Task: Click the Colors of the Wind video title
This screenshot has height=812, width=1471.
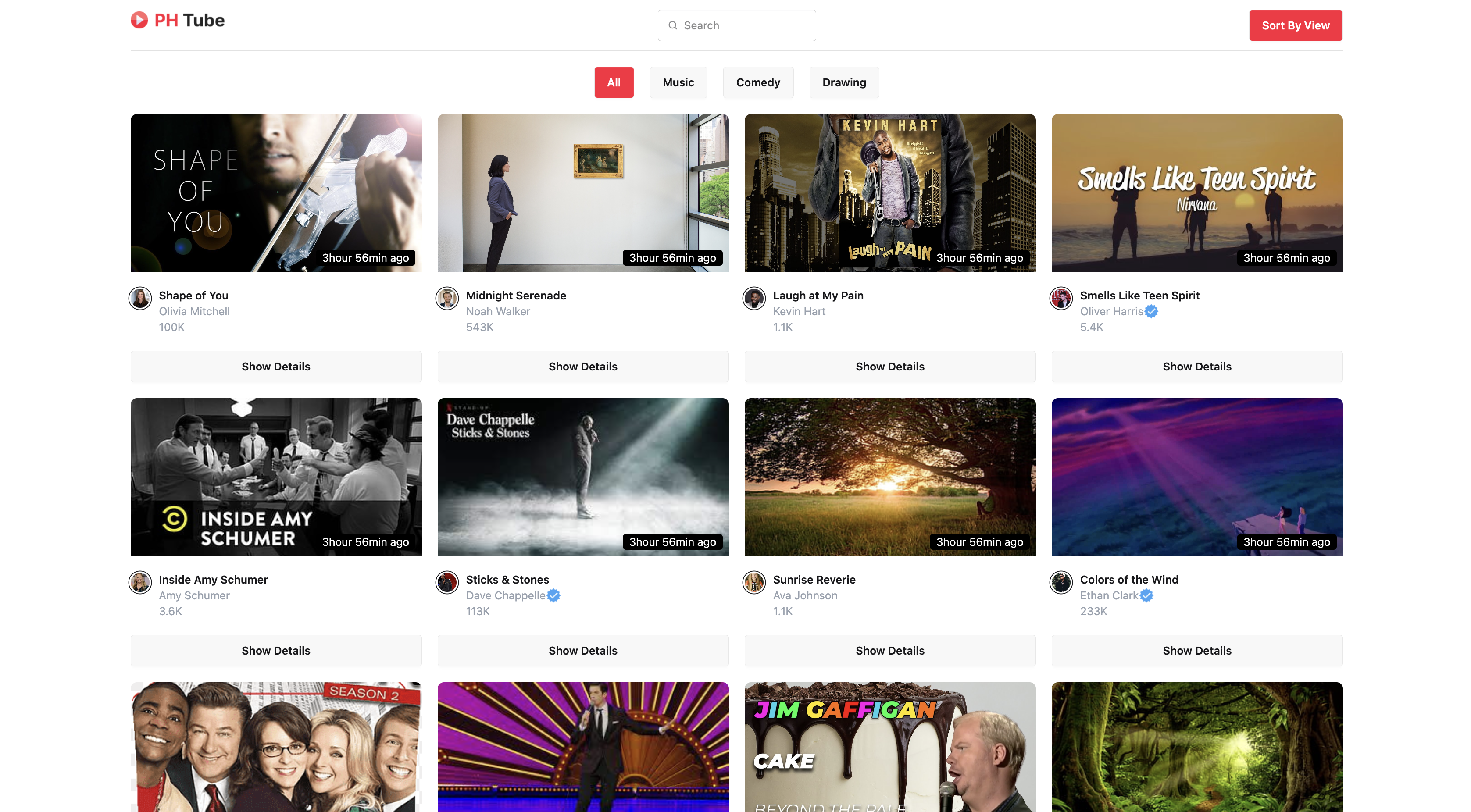Action: [x=1129, y=580]
